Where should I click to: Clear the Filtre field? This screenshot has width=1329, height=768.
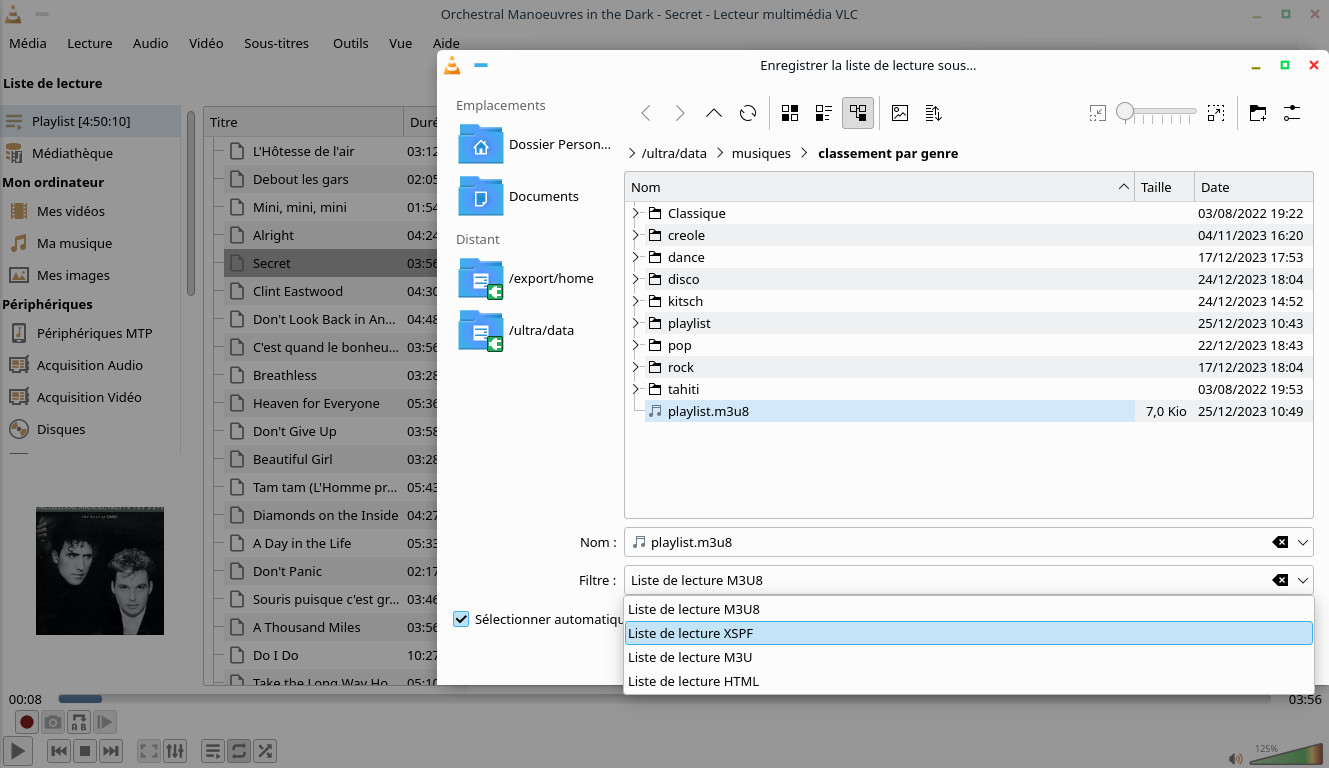[1280, 580]
